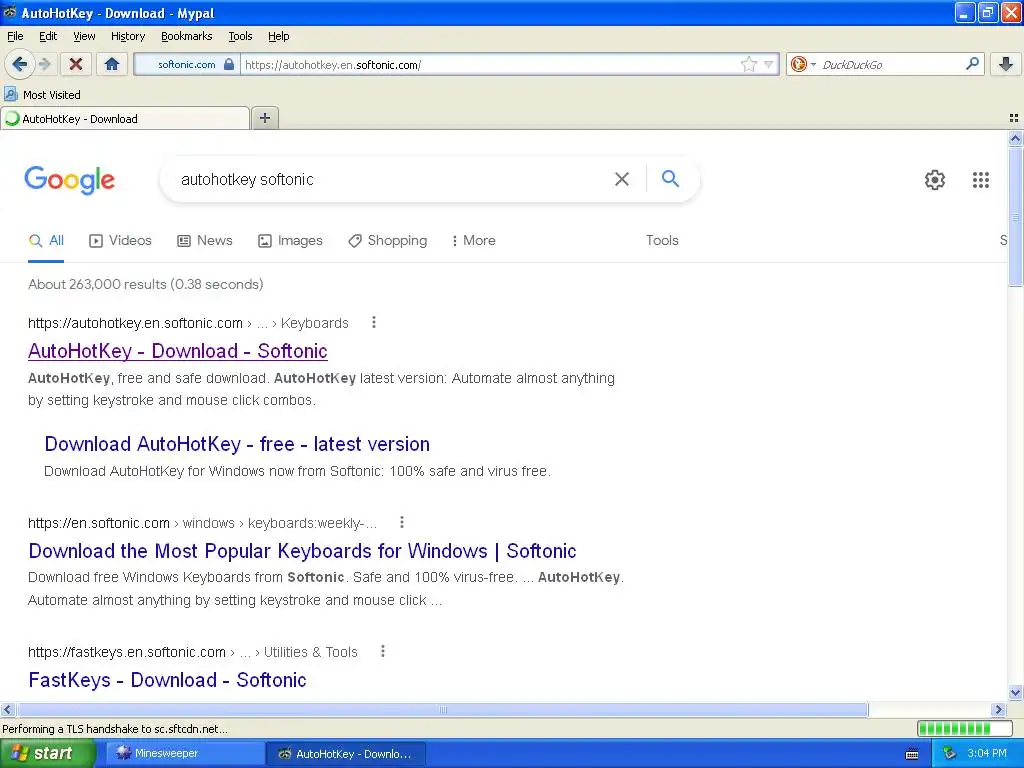Open the History menu
1024x768 pixels.
[x=128, y=36]
